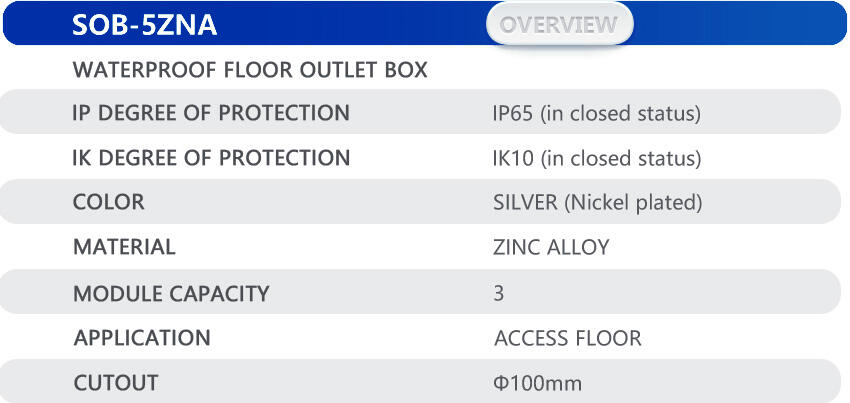Click the IK Degree of Protection label
Screen dimensions: 850x403
click(x=211, y=158)
